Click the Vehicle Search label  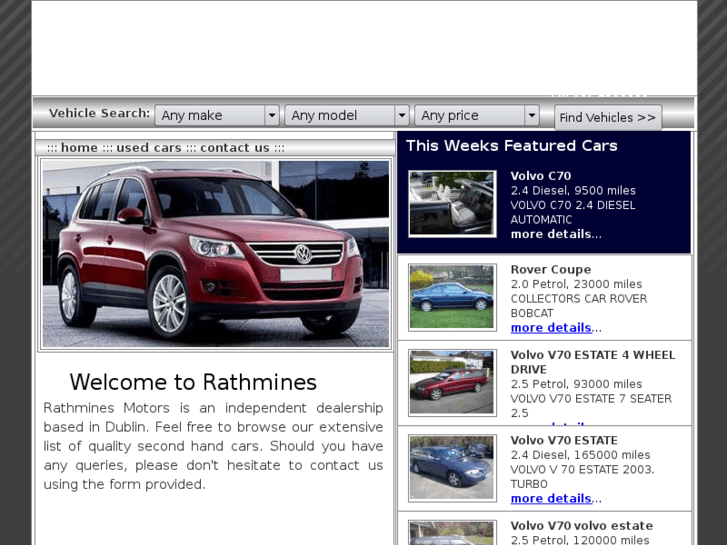(99, 113)
